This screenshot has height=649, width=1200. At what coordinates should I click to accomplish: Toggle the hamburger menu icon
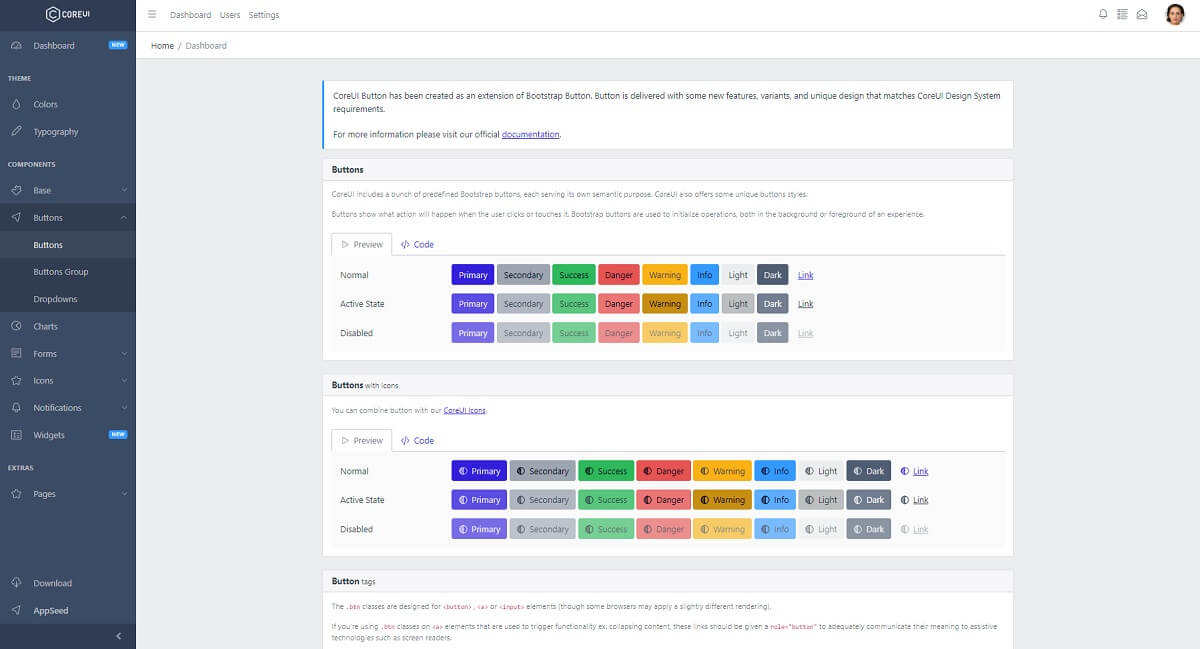[152, 15]
